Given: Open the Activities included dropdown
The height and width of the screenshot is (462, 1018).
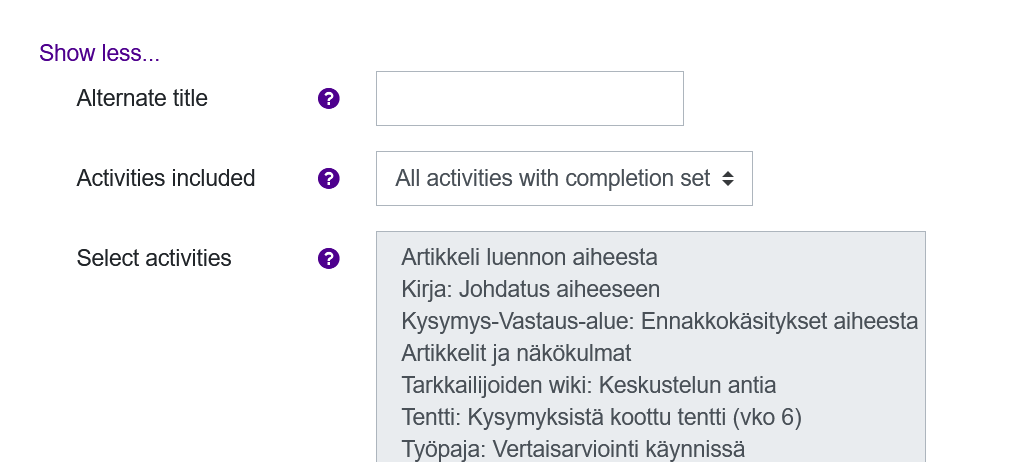Looking at the screenshot, I should pos(564,179).
